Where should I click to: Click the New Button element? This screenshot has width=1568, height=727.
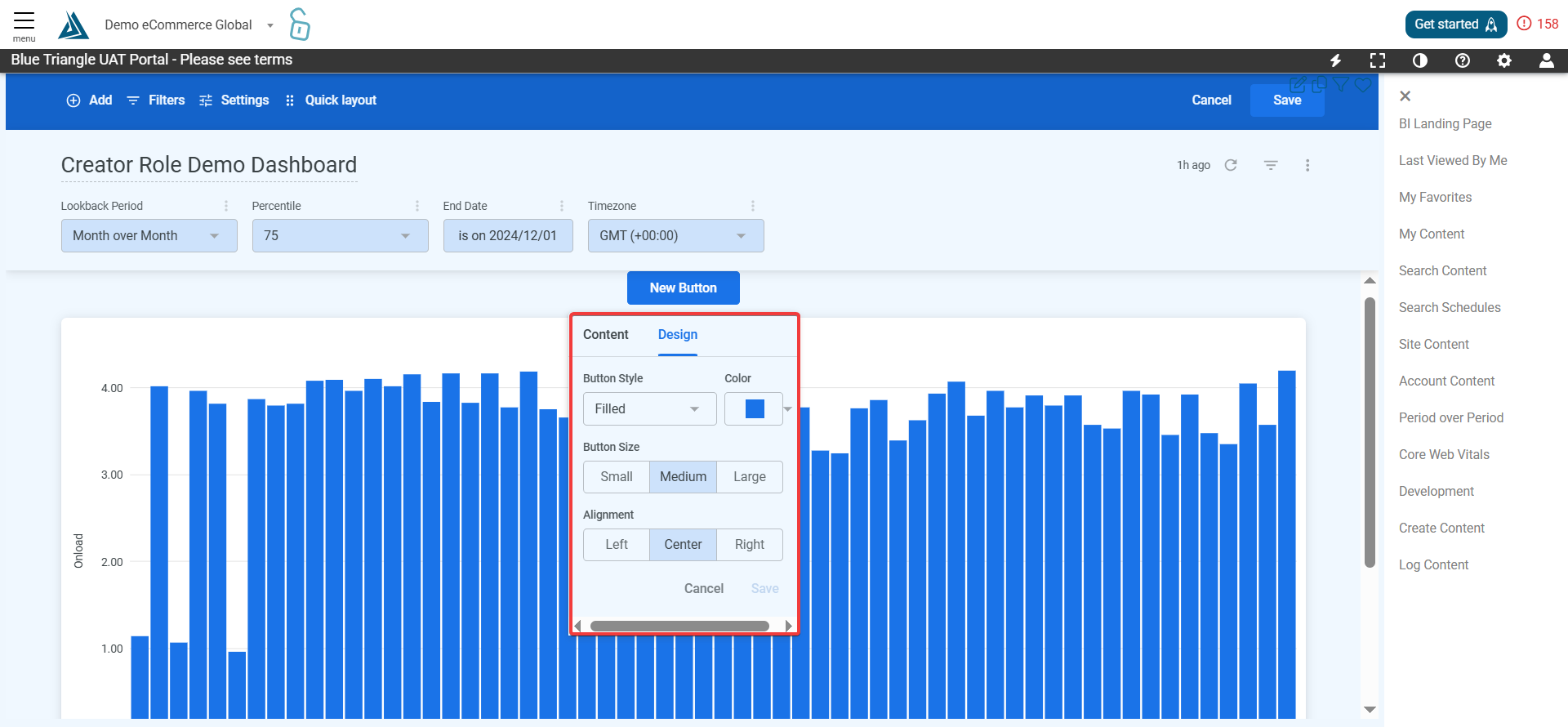click(x=684, y=288)
